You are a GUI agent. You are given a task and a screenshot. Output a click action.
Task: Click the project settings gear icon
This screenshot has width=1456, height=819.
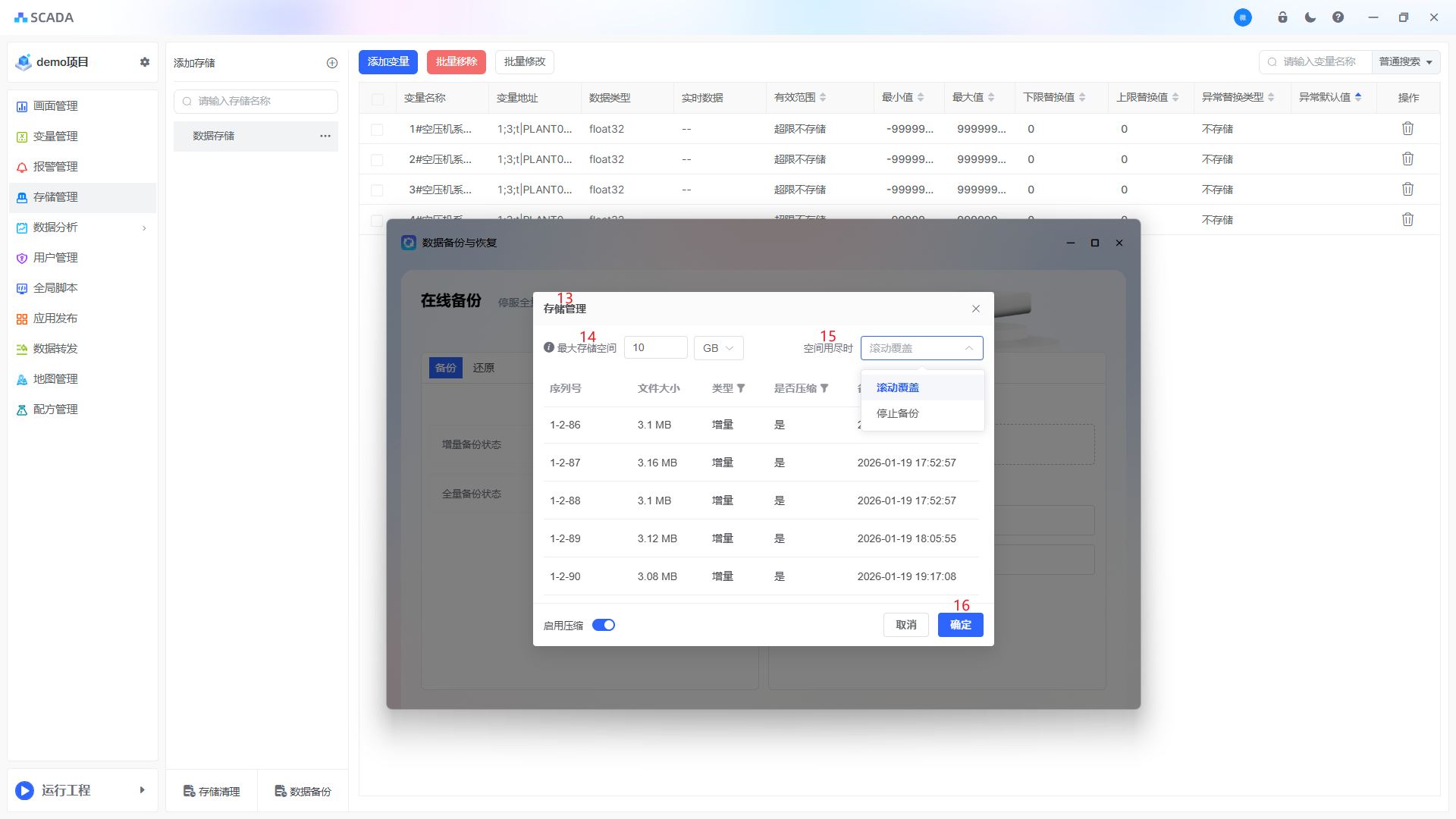click(x=145, y=62)
